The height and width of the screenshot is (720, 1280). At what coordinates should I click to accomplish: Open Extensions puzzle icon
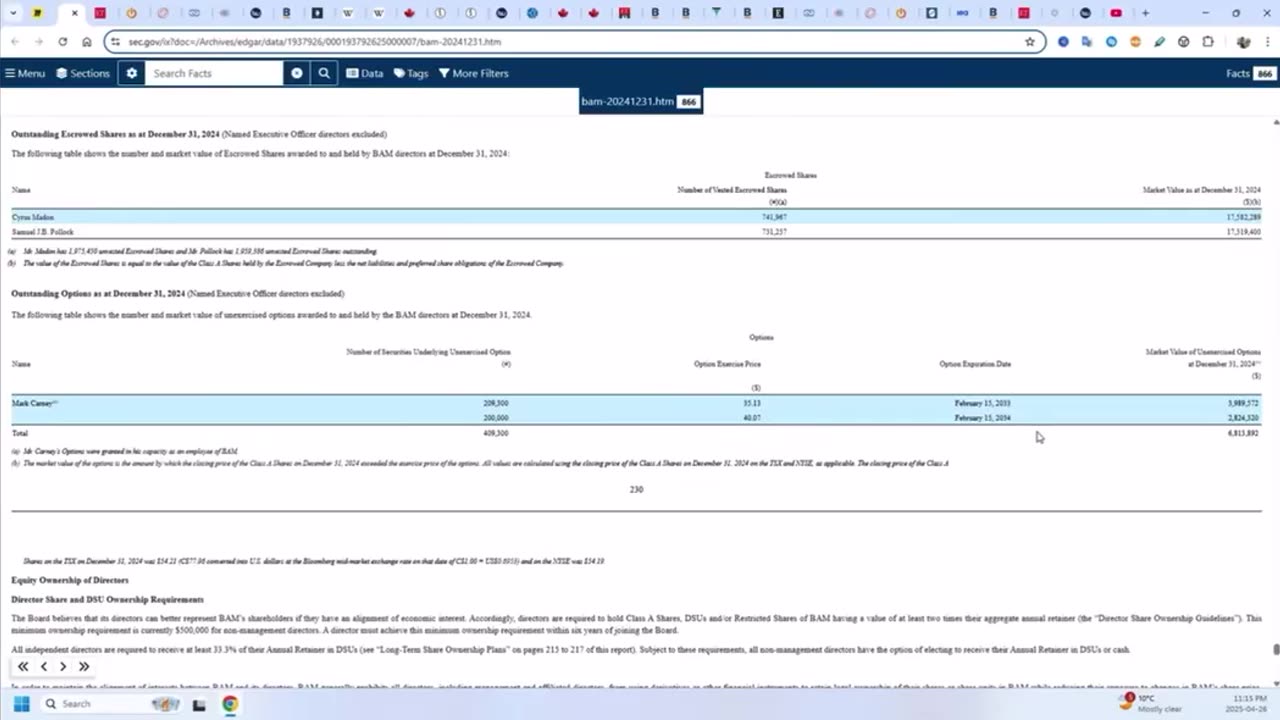[x=1208, y=42]
